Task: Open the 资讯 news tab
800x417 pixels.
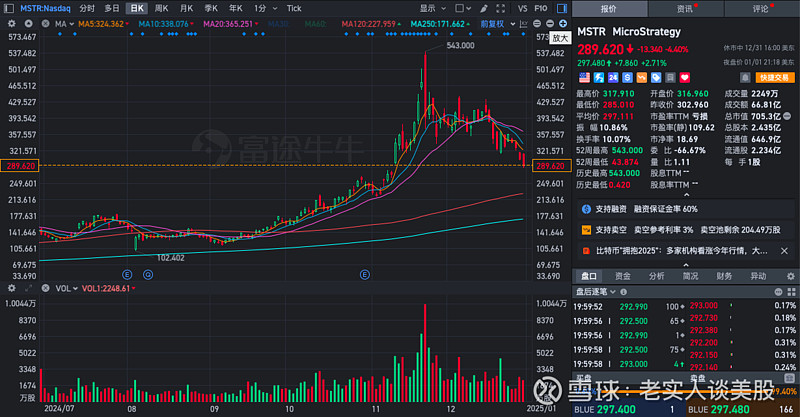Action: click(686, 9)
